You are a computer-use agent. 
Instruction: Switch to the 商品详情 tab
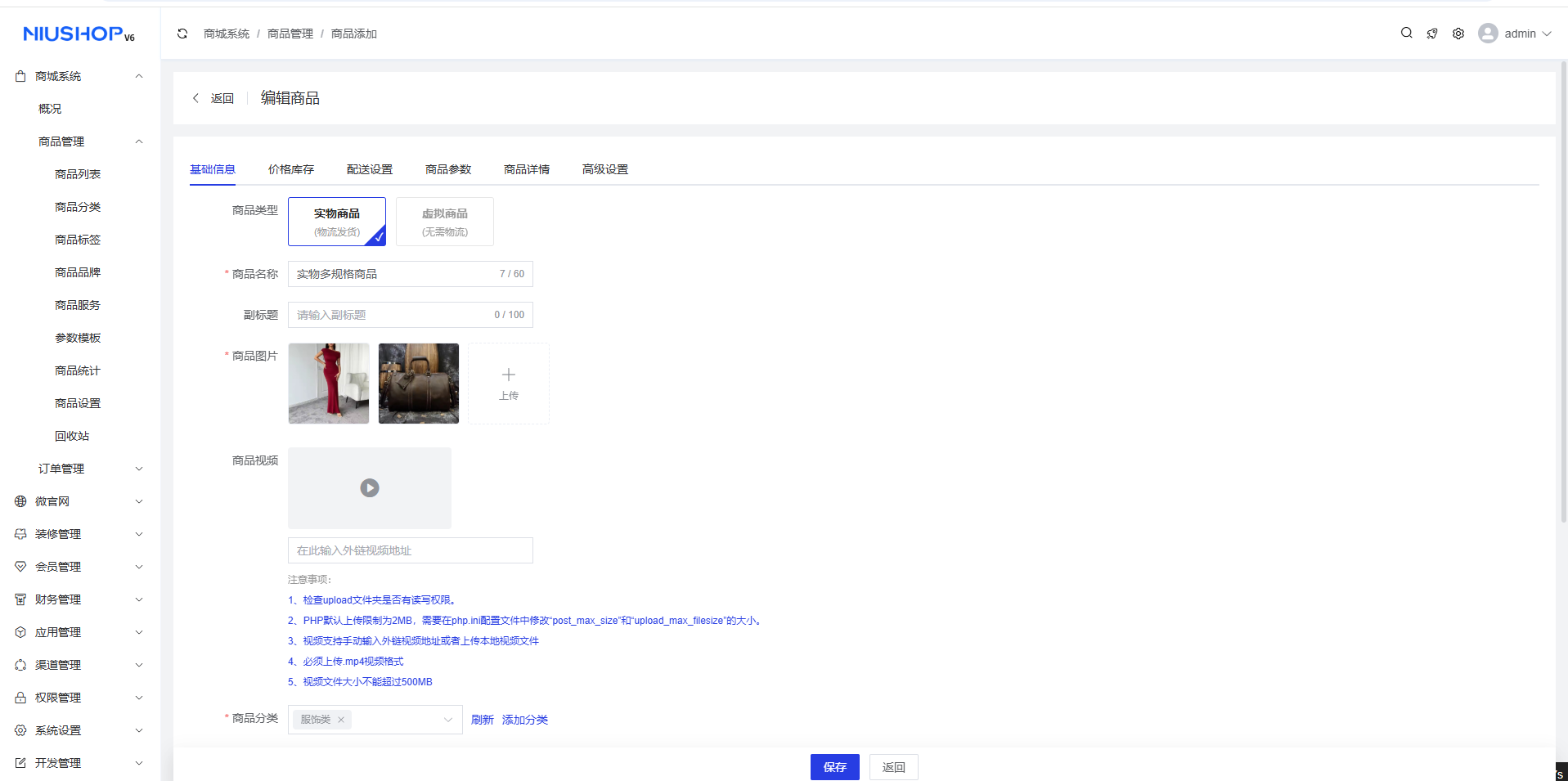coord(527,169)
